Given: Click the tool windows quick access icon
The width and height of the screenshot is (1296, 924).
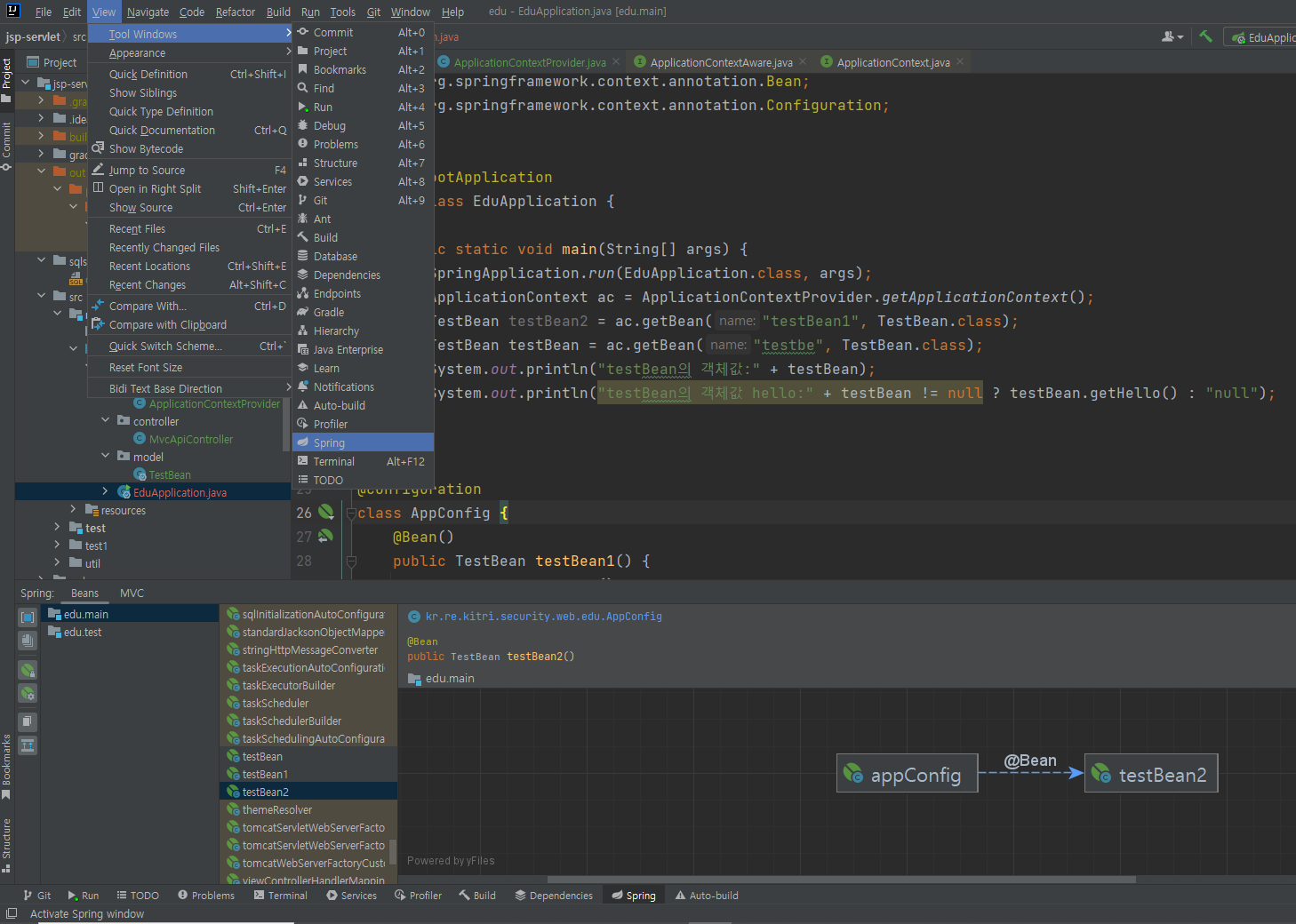Looking at the screenshot, I should [12, 913].
